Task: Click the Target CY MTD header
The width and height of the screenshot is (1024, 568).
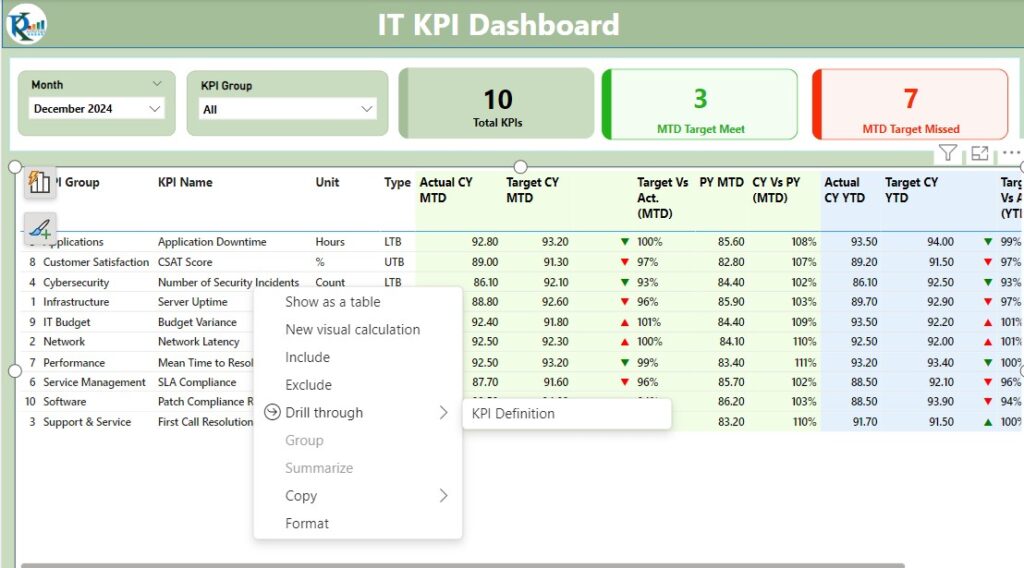Action: [532, 190]
